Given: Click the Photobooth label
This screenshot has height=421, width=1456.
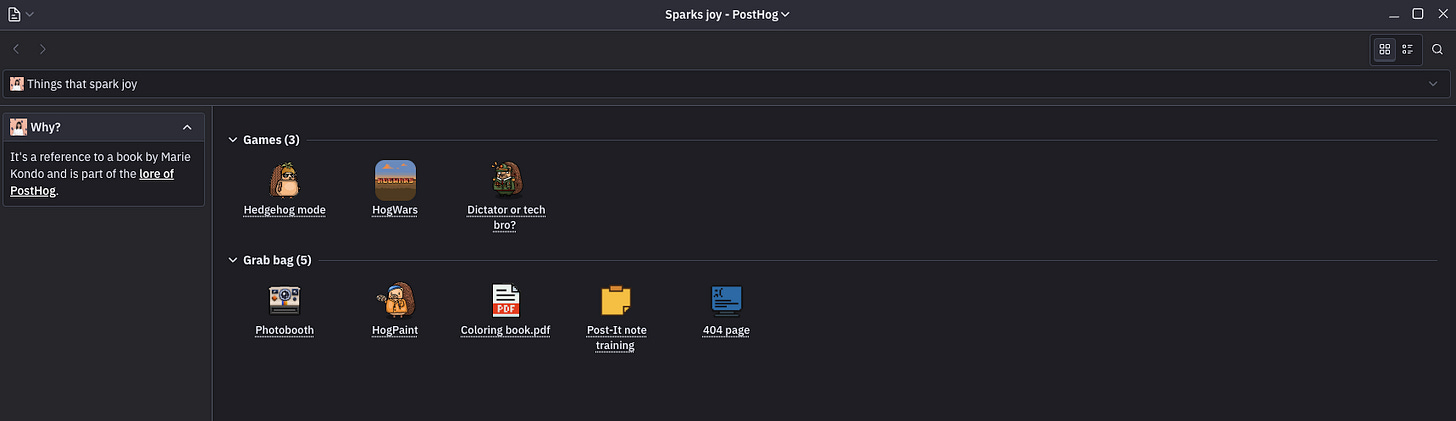Looking at the screenshot, I should pyautogui.click(x=285, y=330).
